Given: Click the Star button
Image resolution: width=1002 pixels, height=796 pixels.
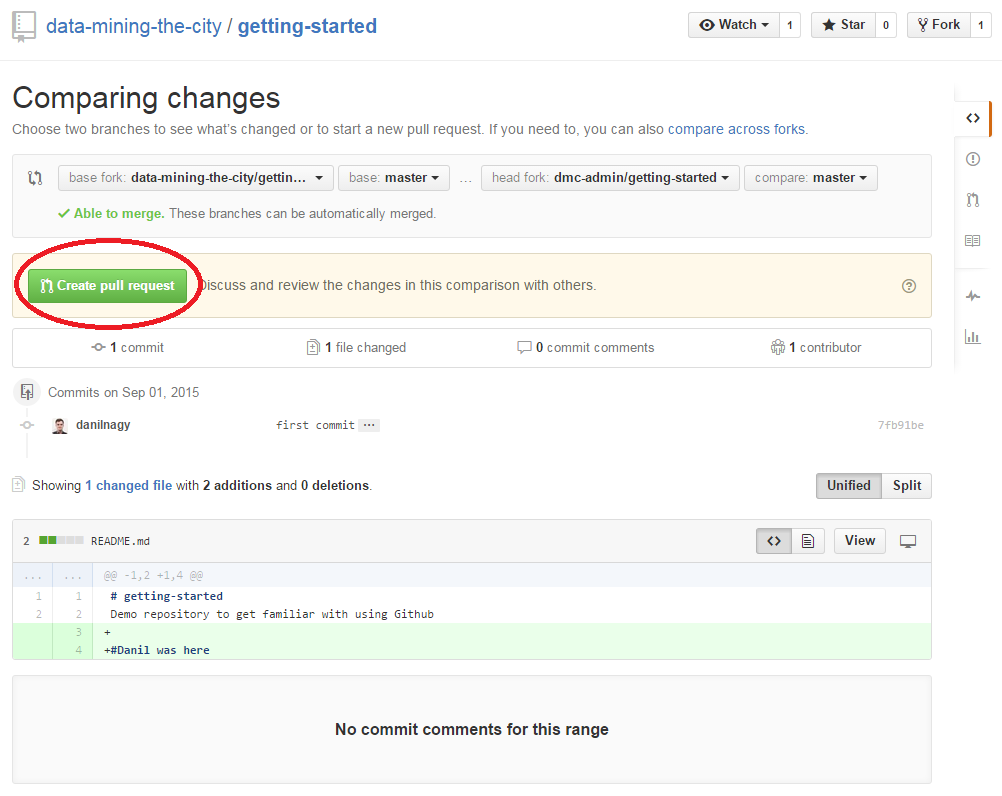Looking at the screenshot, I should pos(843,25).
